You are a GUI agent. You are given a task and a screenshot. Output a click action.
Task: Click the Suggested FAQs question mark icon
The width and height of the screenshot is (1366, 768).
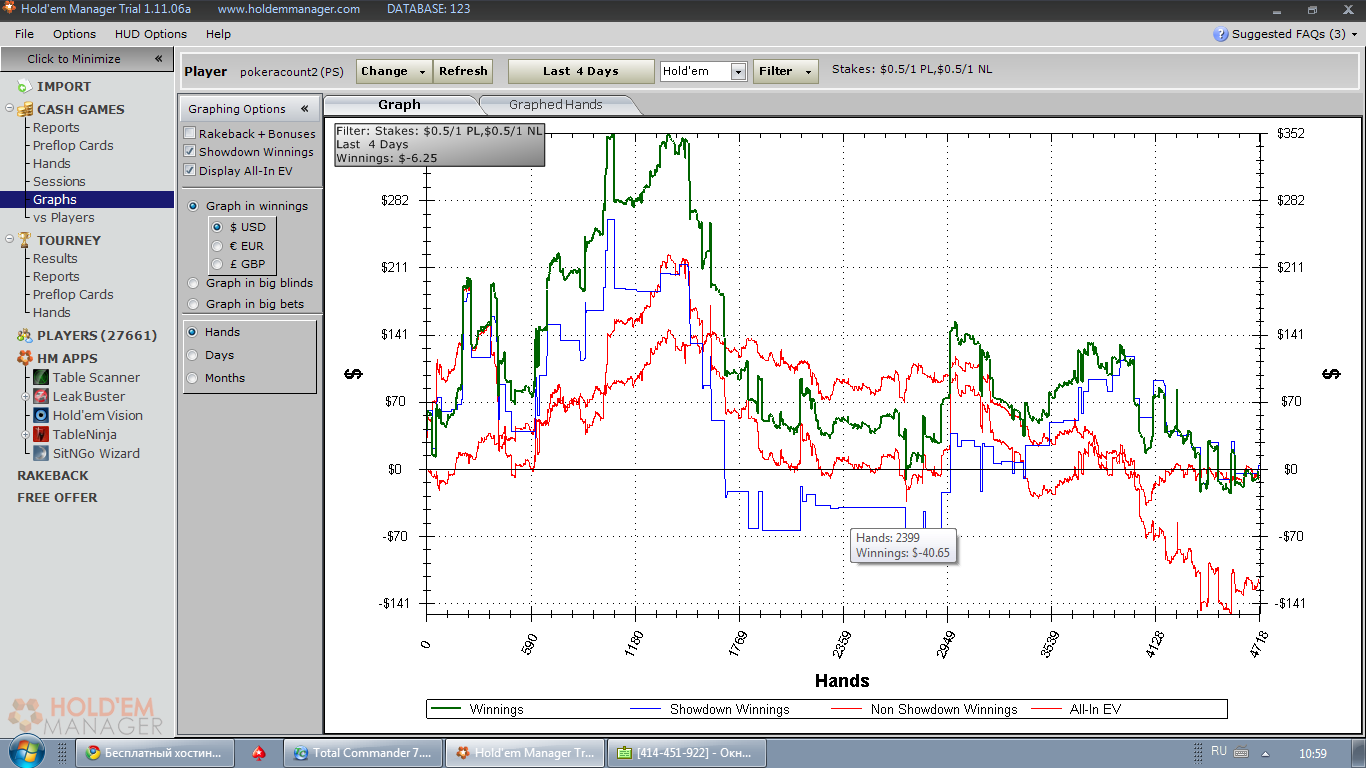(1221, 34)
